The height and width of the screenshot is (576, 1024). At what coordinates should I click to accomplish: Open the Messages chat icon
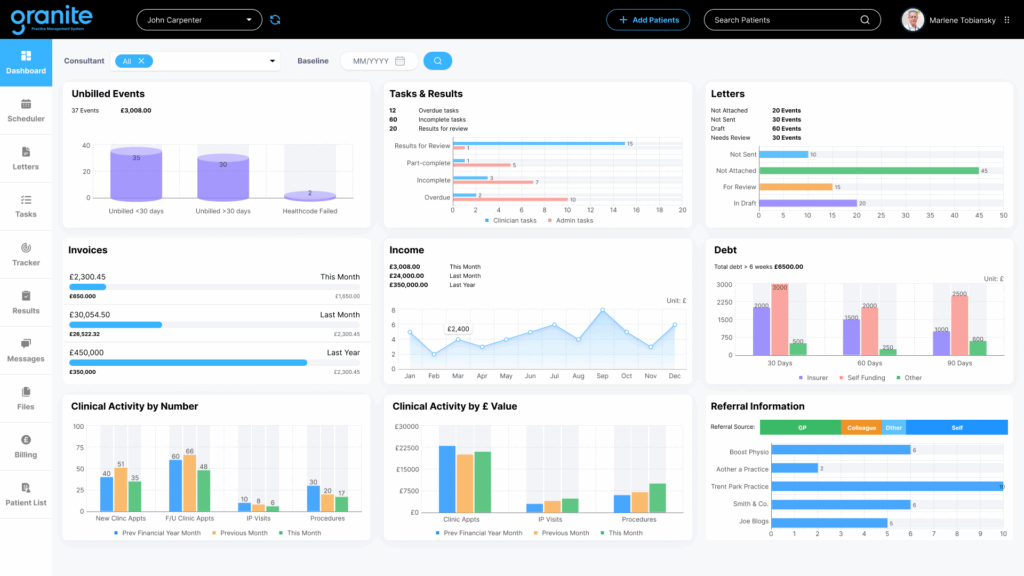pos(26,344)
